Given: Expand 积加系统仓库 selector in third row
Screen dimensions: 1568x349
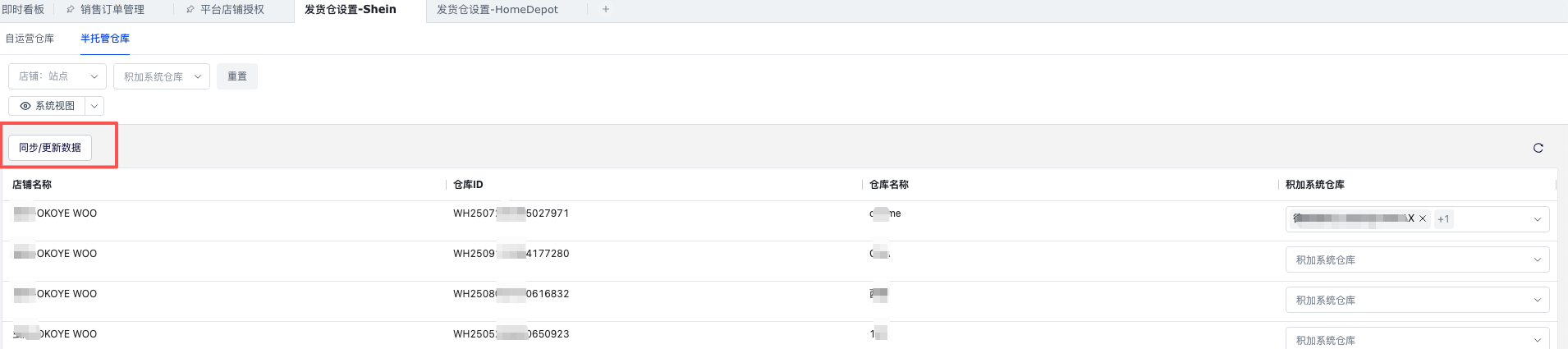Looking at the screenshot, I should click(x=1417, y=300).
